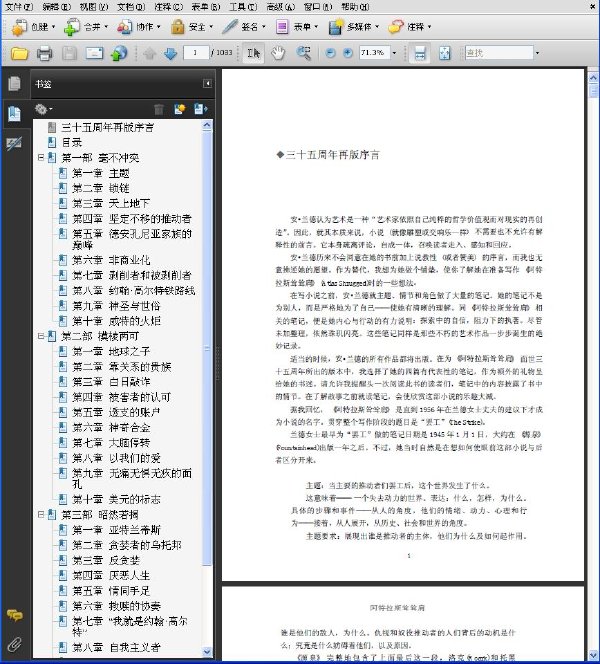The image size is (600, 664).
Task: Create new bookmark icon
Action: coord(180,109)
